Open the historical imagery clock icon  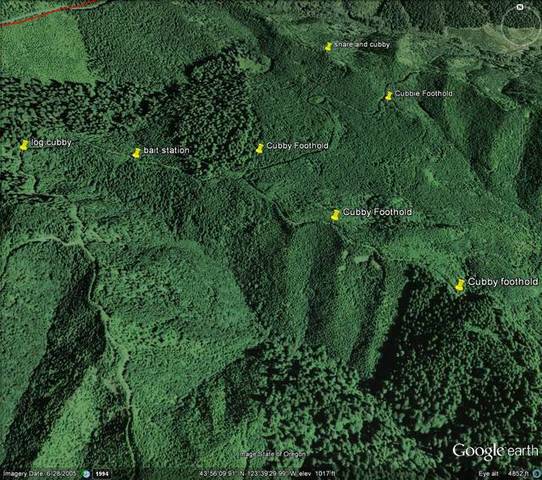click(x=86, y=474)
